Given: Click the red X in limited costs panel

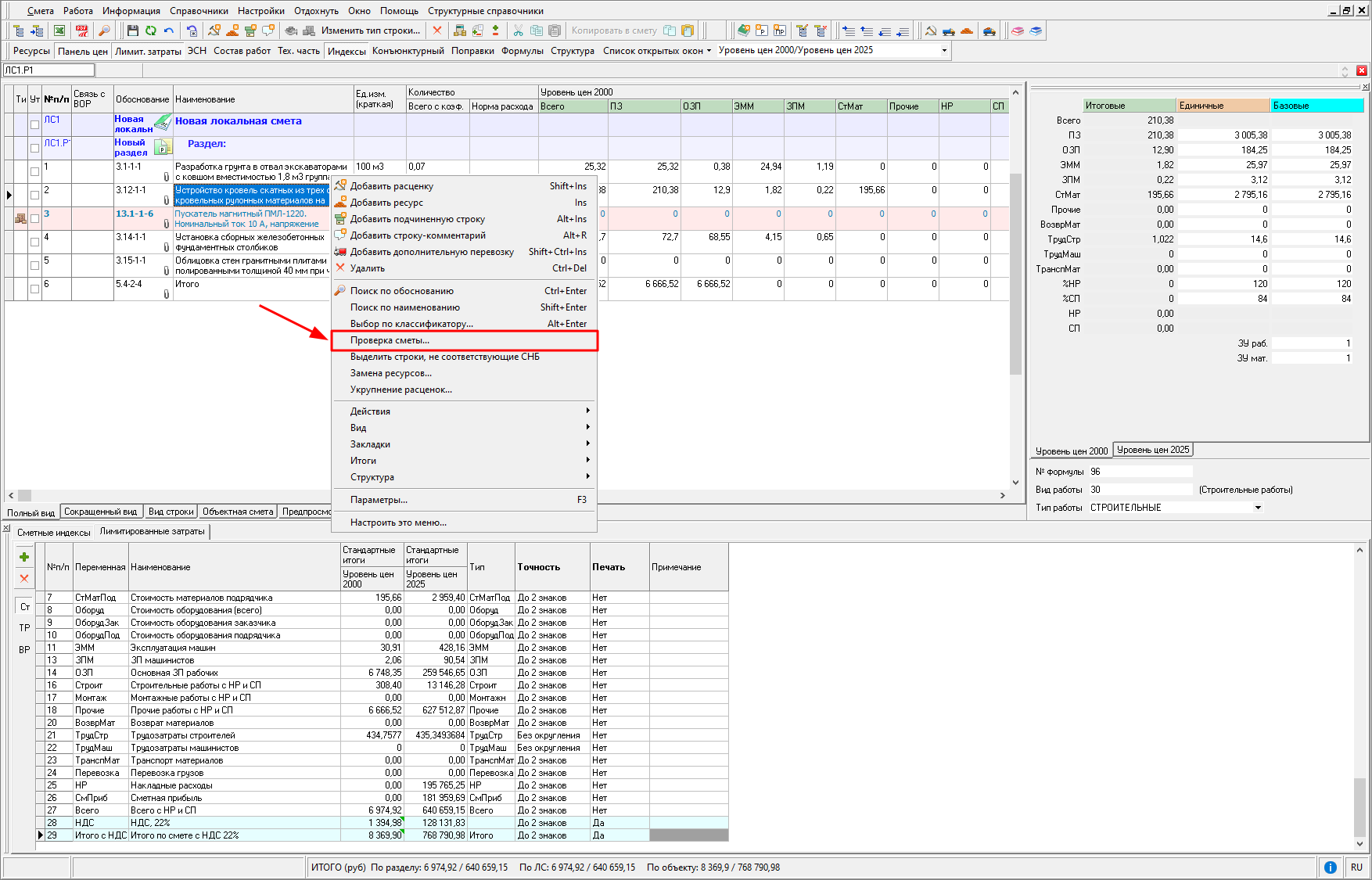Looking at the screenshot, I should [24, 579].
